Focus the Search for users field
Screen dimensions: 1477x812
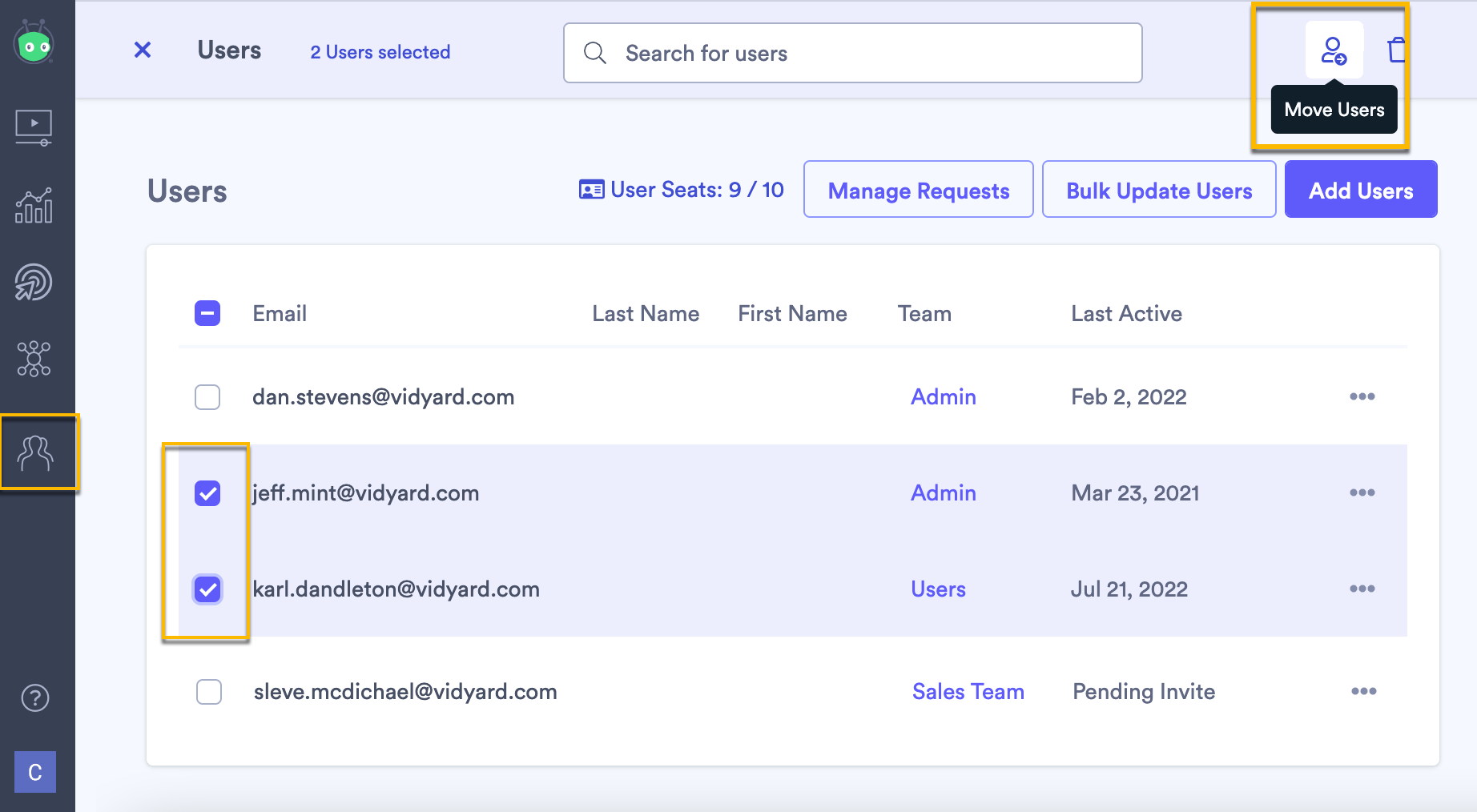pos(853,53)
